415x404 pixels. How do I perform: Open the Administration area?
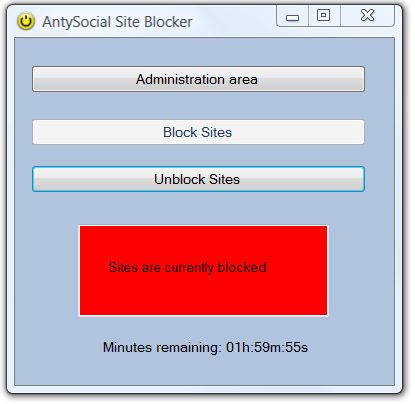click(x=198, y=79)
